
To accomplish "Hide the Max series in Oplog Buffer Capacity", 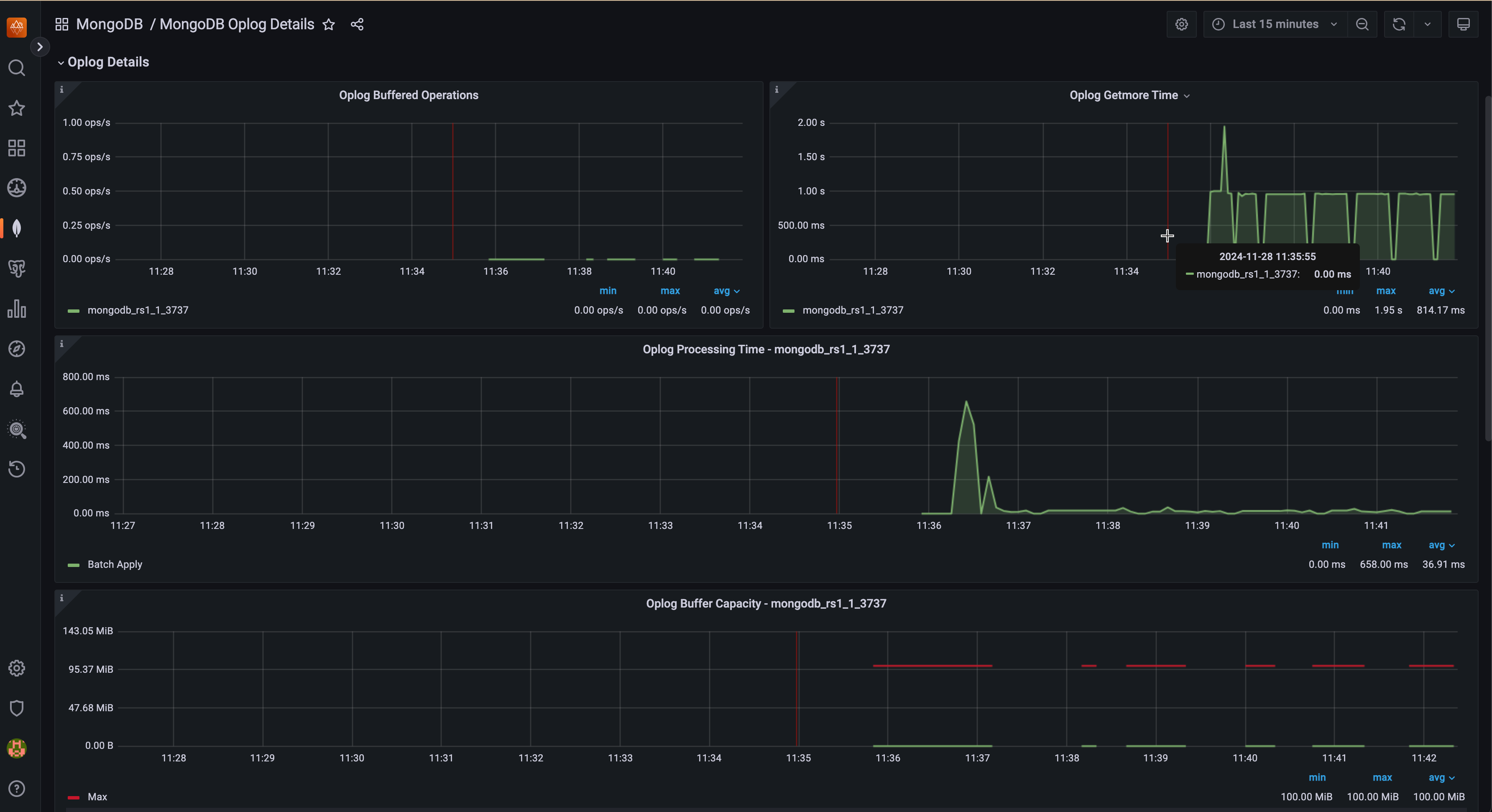I will pyautogui.click(x=97, y=797).
